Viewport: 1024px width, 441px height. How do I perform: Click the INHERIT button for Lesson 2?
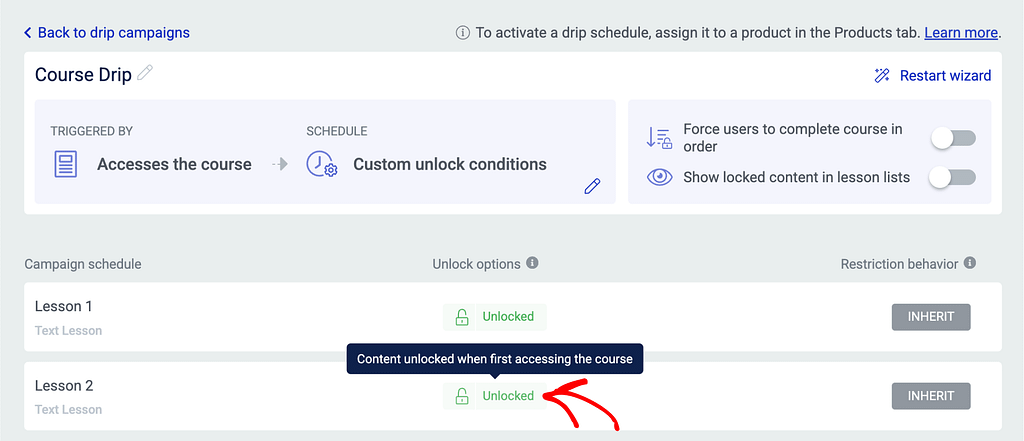click(931, 396)
